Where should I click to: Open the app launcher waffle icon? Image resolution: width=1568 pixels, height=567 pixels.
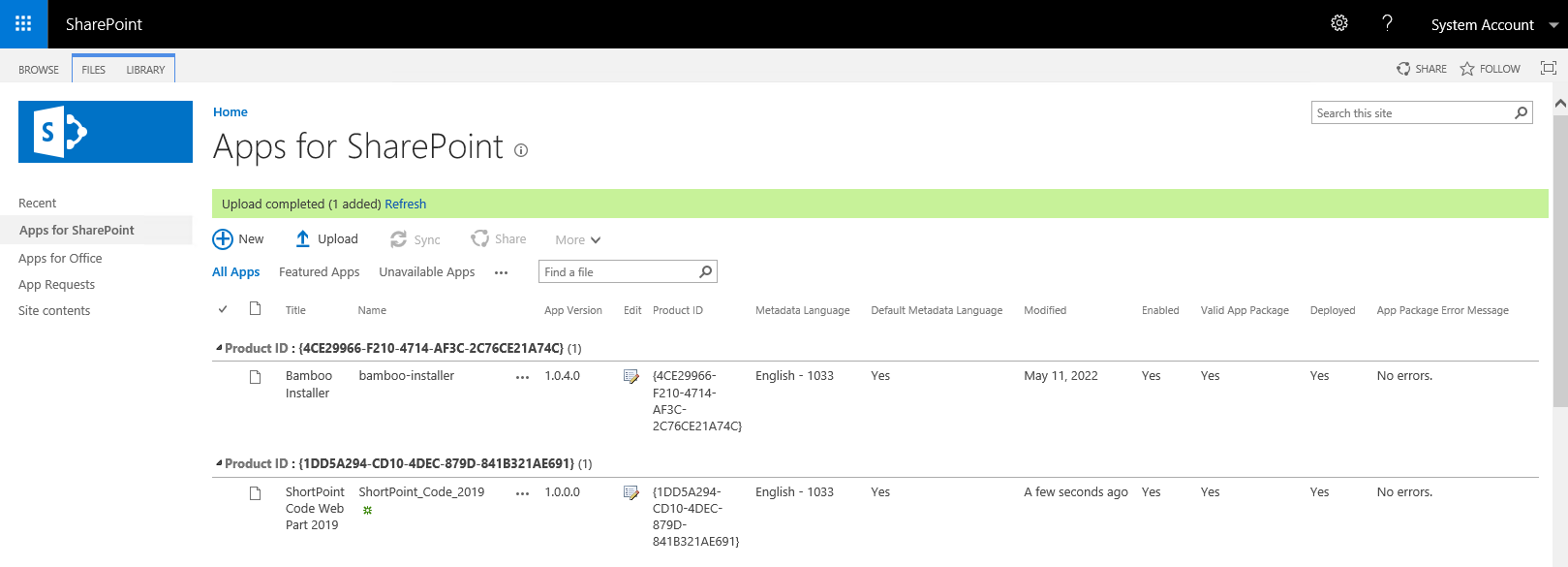pos(23,23)
